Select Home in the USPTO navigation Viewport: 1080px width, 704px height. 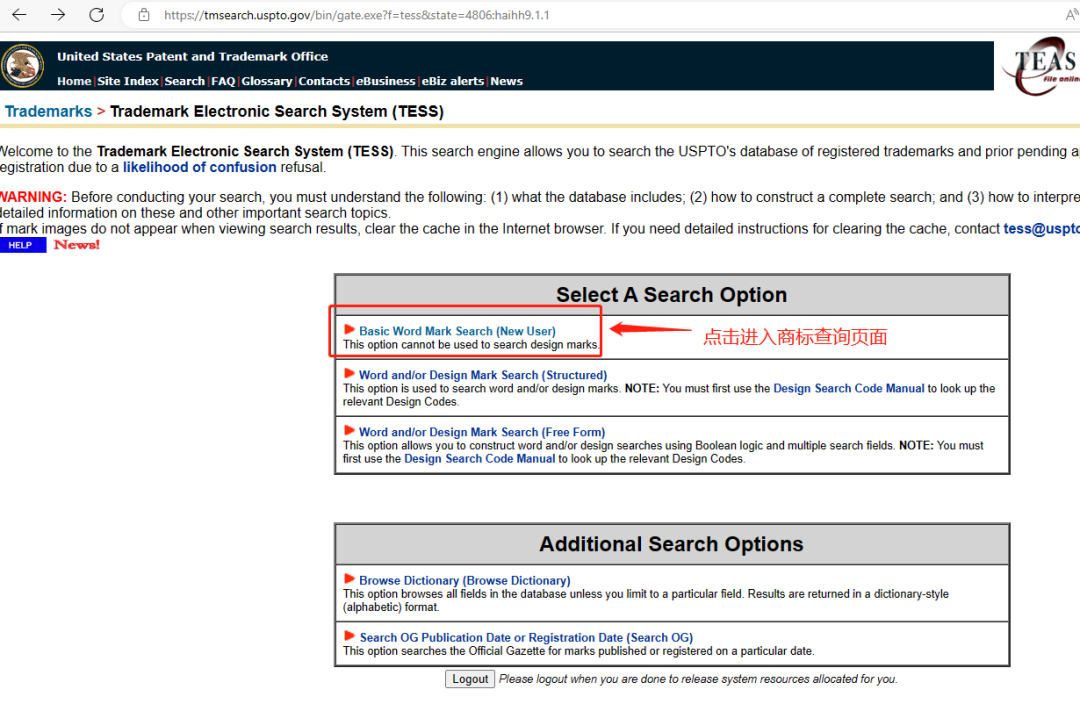(x=74, y=81)
